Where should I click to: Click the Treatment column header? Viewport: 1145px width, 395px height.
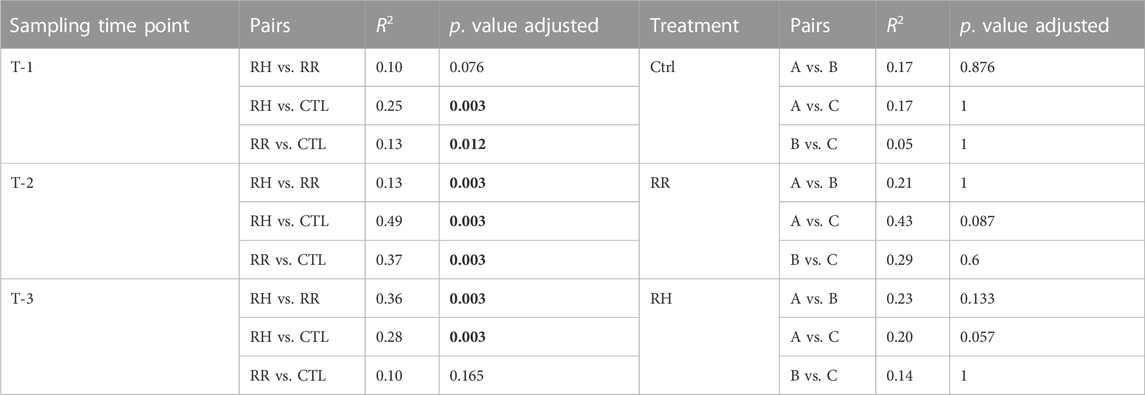click(694, 26)
